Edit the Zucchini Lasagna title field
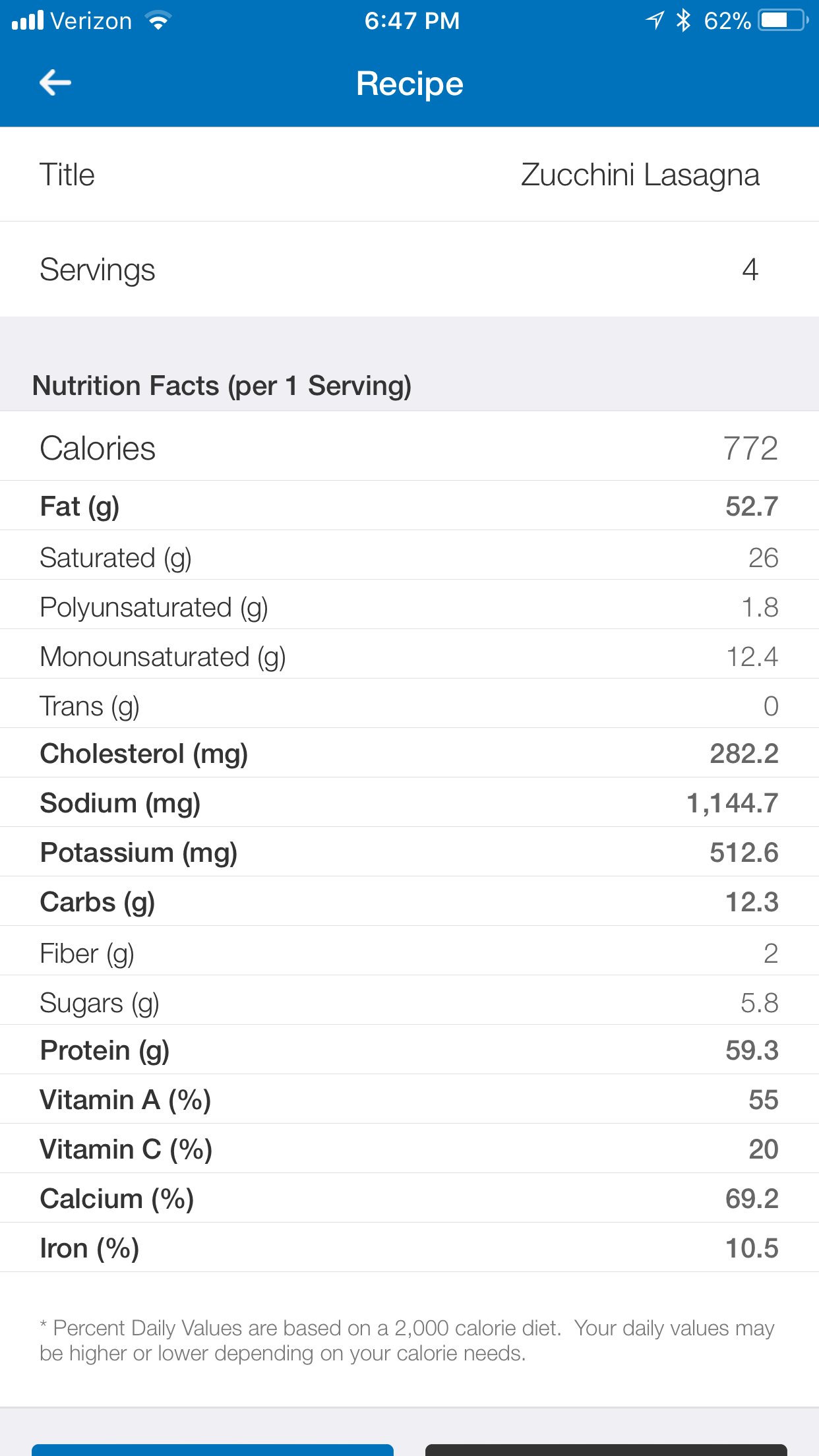The width and height of the screenshot is (819, 1456). [640, 175]
